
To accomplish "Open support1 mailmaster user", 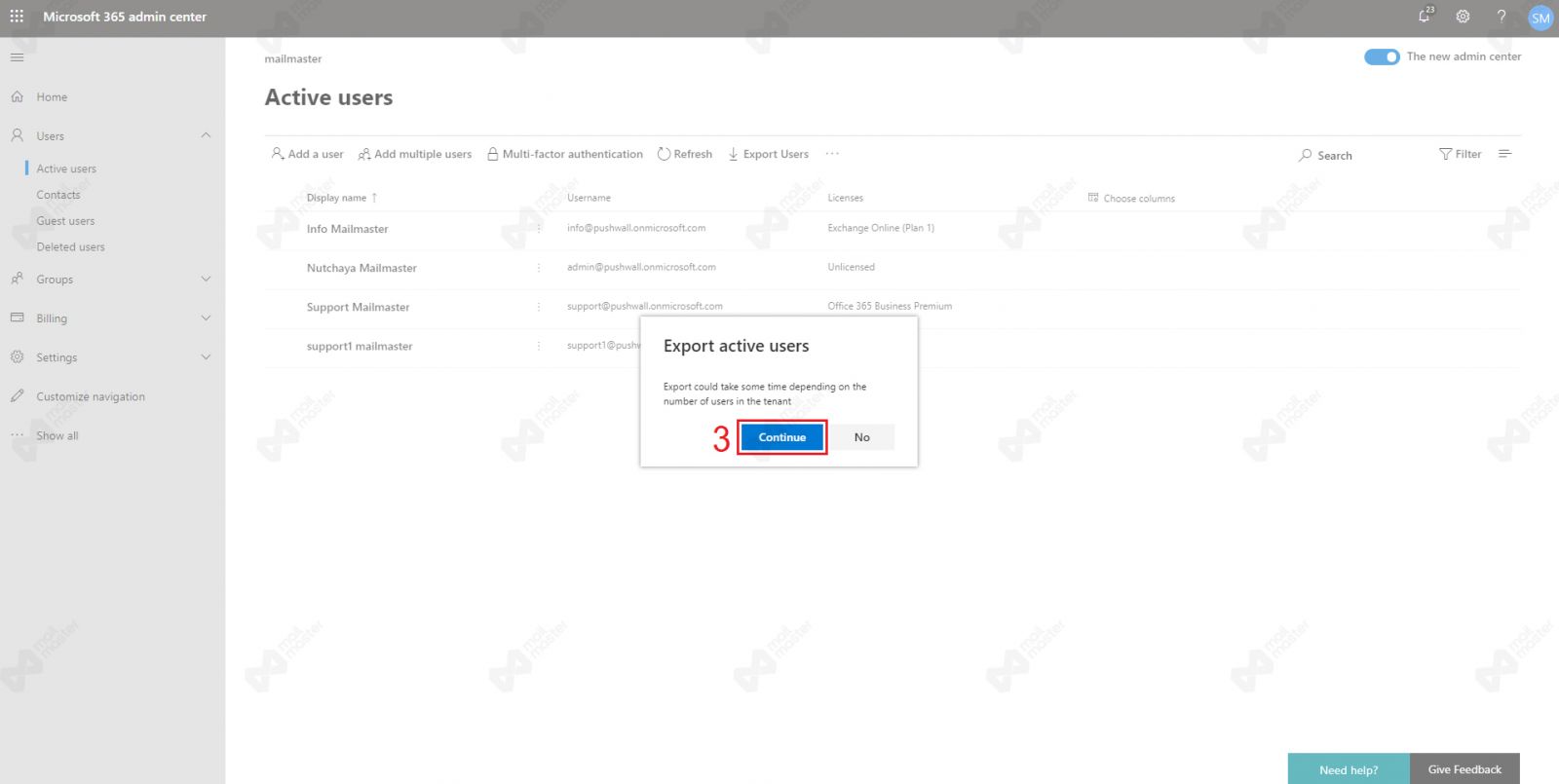I will (x=360, y=346).
